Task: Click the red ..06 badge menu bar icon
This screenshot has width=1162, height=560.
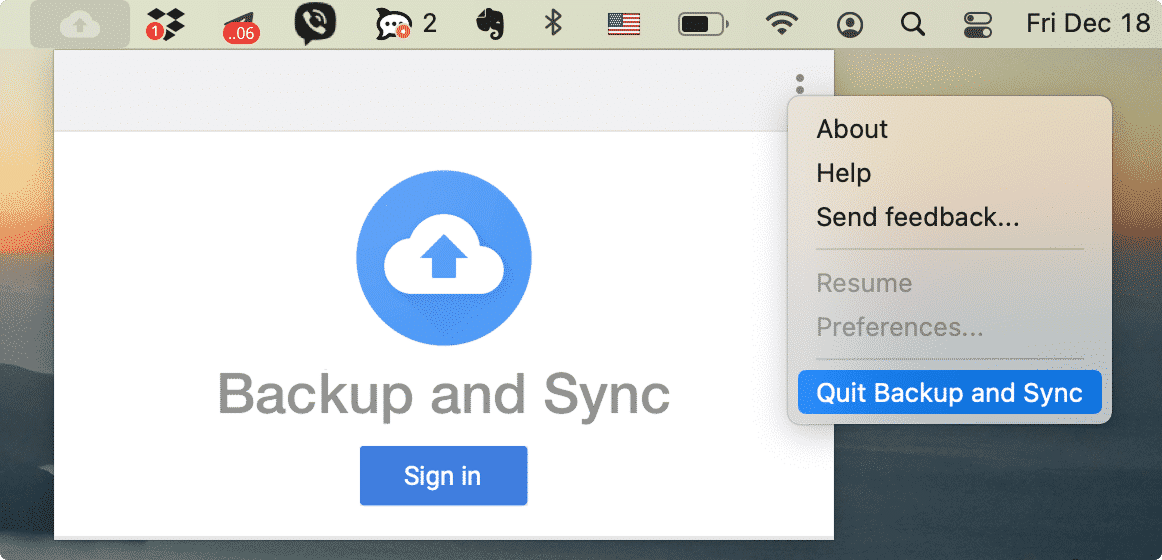Action: click(240, 25)
